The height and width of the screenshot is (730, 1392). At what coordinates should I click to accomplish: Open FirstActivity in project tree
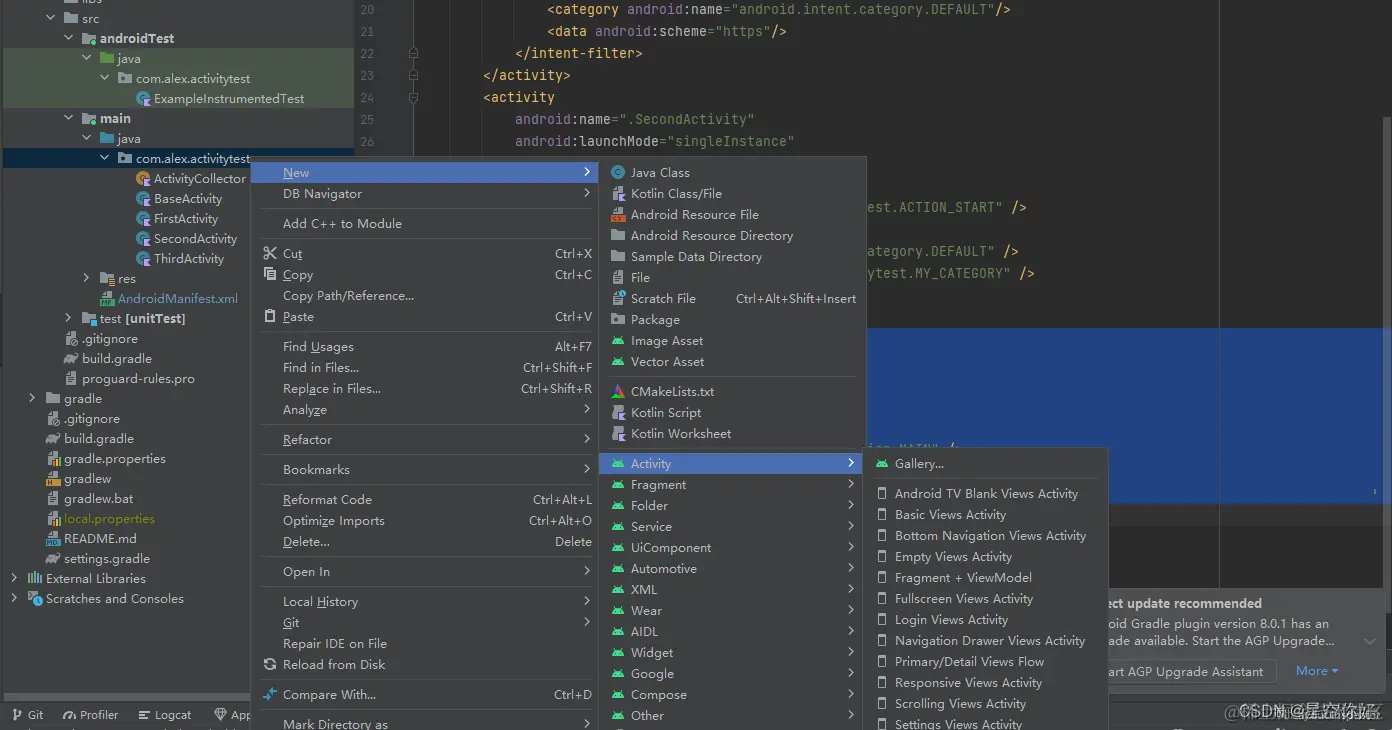coord(186,219)
